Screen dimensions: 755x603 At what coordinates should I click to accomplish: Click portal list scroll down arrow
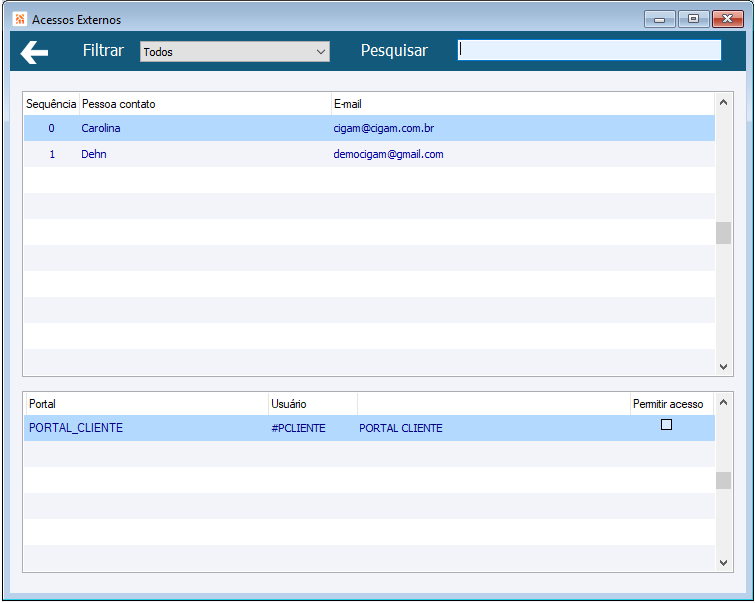[723, 562]
